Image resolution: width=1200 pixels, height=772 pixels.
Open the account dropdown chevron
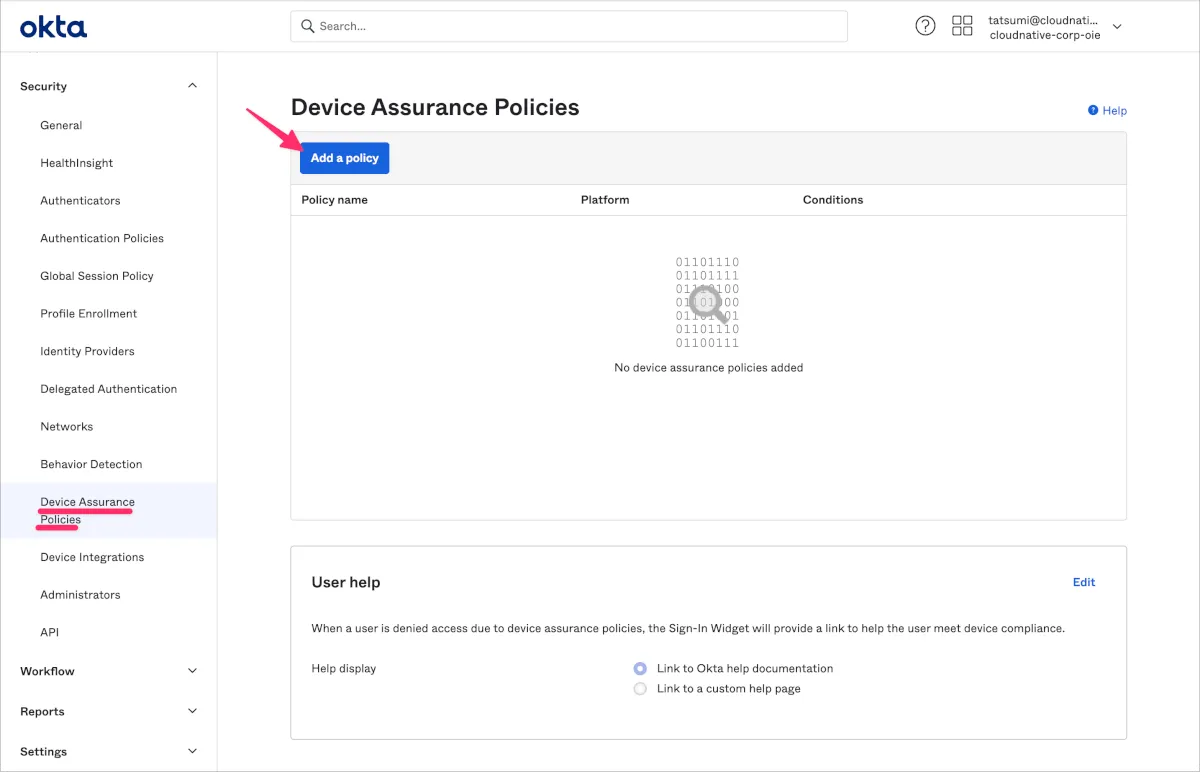pyautogui.click(x=1117, y=27)
